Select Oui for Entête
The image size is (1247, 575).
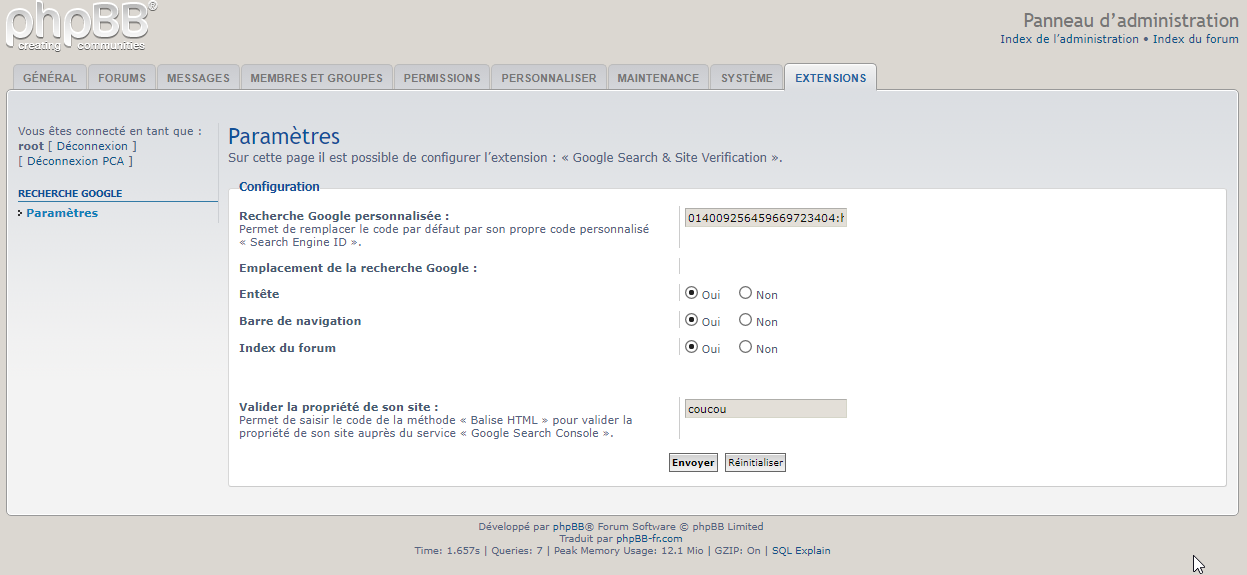(x=691, y=294)
